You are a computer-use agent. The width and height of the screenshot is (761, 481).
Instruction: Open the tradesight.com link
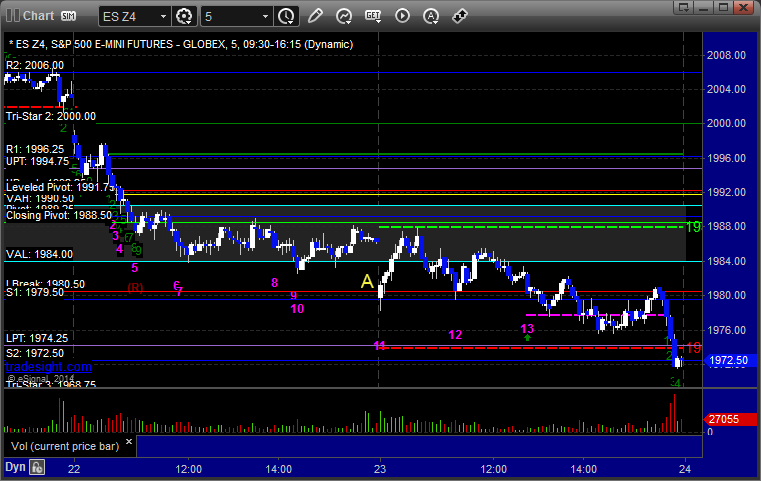pyautogui.click(x=48, y=366)
